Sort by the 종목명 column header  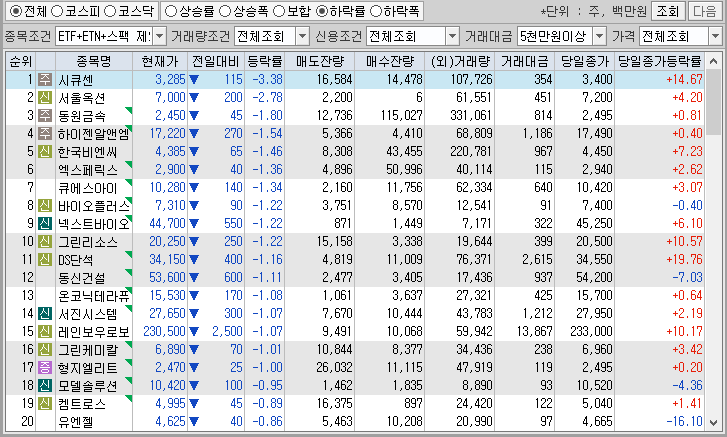point(94,61)
